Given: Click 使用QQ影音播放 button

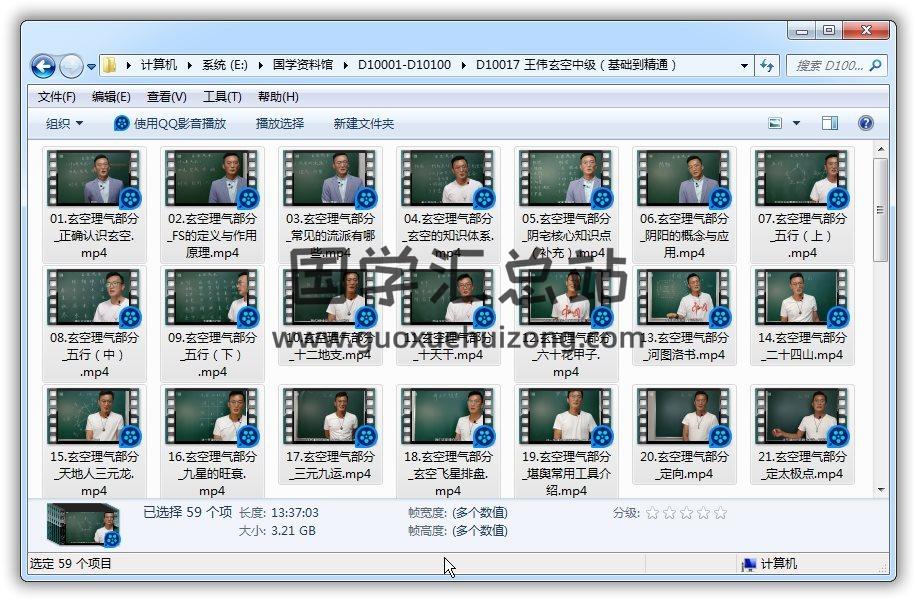Looking at the screenshot, I should pos(170,123).
